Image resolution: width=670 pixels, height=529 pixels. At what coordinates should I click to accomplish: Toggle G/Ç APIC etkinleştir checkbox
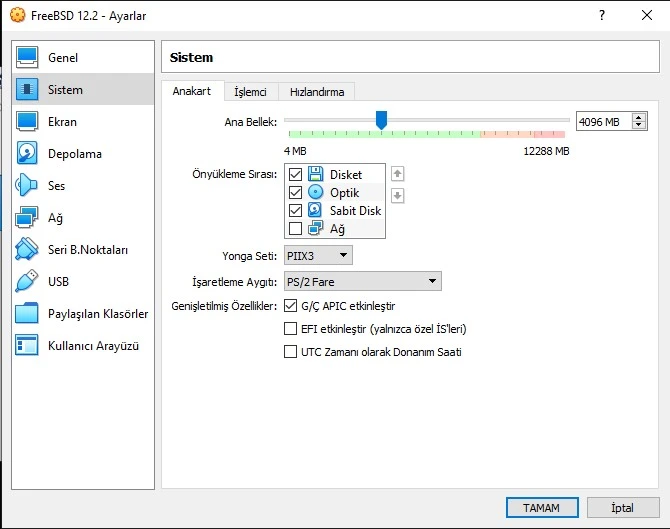coord(291,306)
